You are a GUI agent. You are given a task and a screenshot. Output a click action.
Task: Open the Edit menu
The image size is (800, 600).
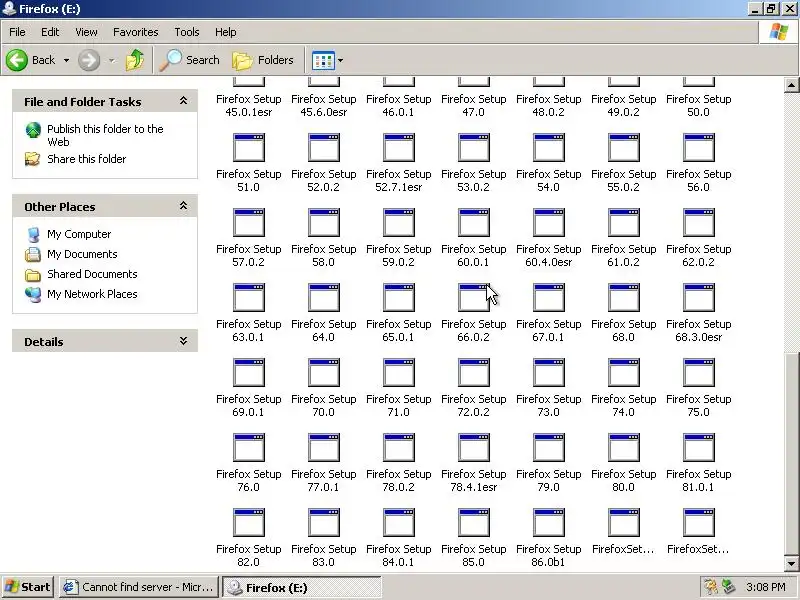click(50, 32)
